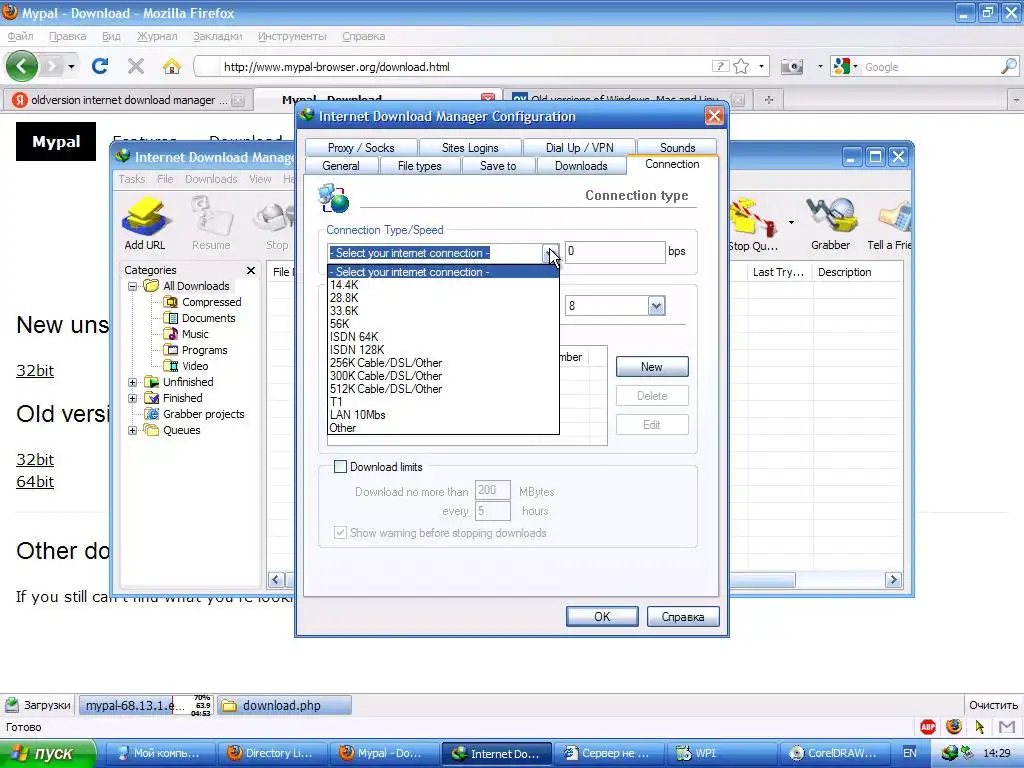Switch to the Sounds tab
The width and height of the screenshot is (1024, 768).
pos(677,148)
